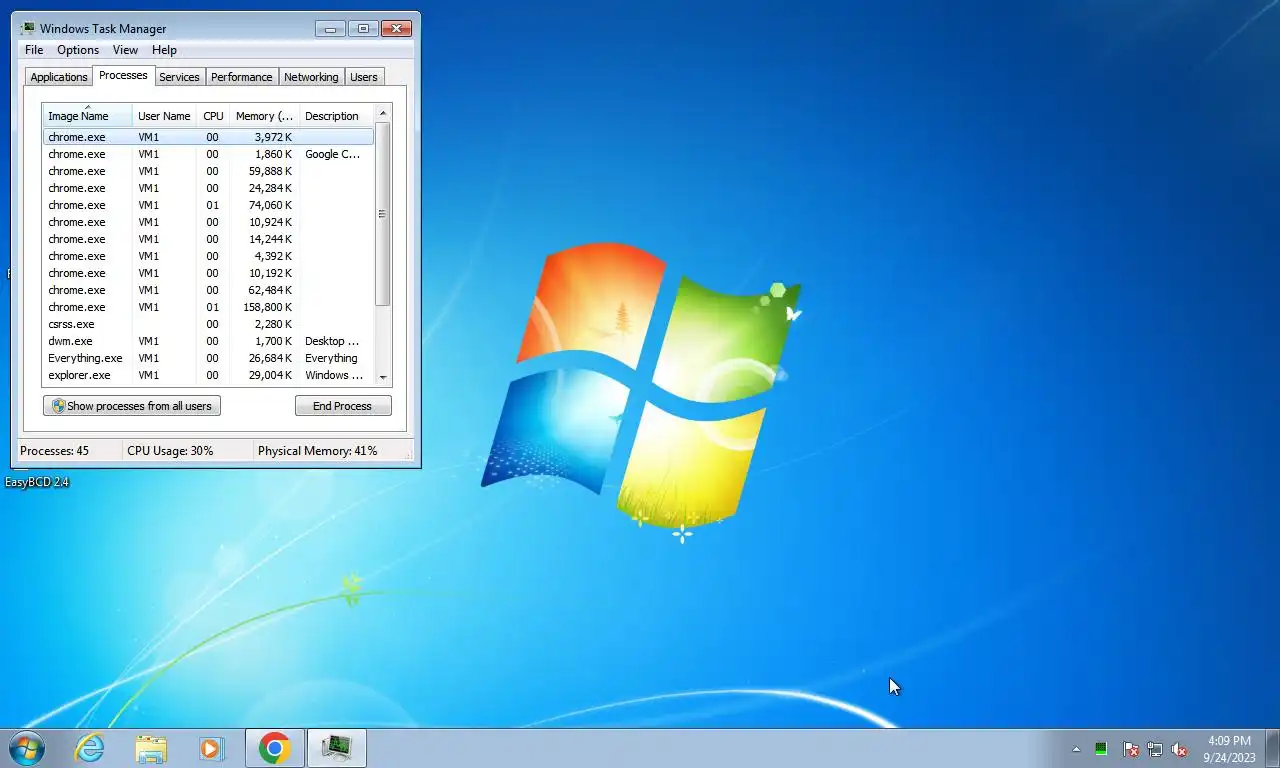Select chrome.exe row using 10,924 K
This screenshot has height=768, width=1280.
click(208, 222)
